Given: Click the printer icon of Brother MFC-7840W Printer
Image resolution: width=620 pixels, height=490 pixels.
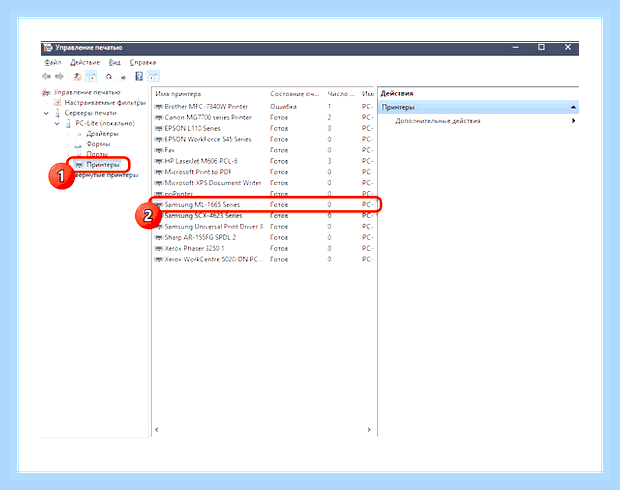Looking at the screenshot, I should pyautogui.click(x=159, y=107).
